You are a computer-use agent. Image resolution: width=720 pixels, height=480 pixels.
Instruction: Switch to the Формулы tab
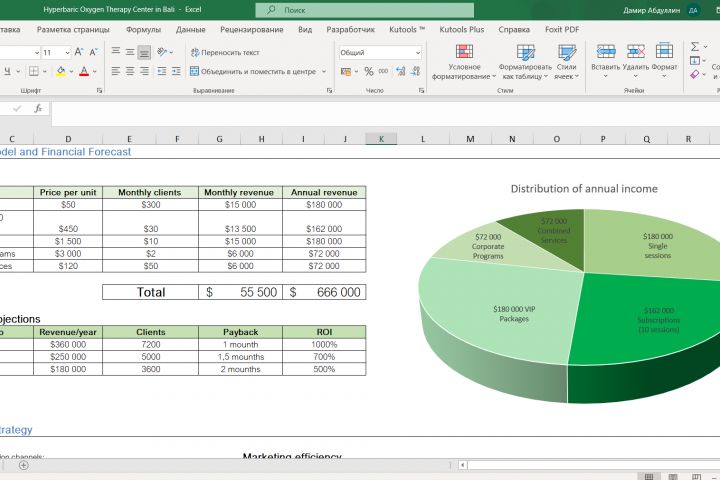tap(143, 29)
